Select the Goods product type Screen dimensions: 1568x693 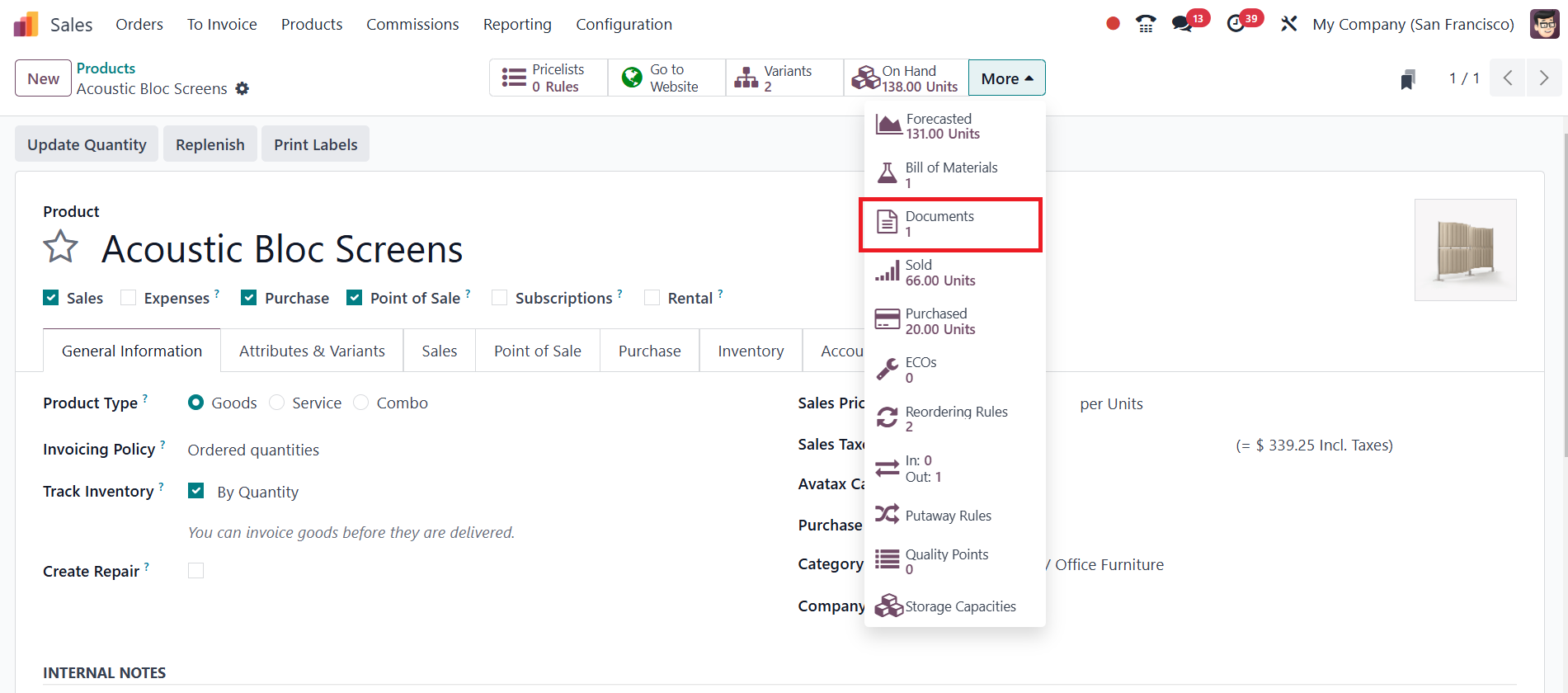195,403
